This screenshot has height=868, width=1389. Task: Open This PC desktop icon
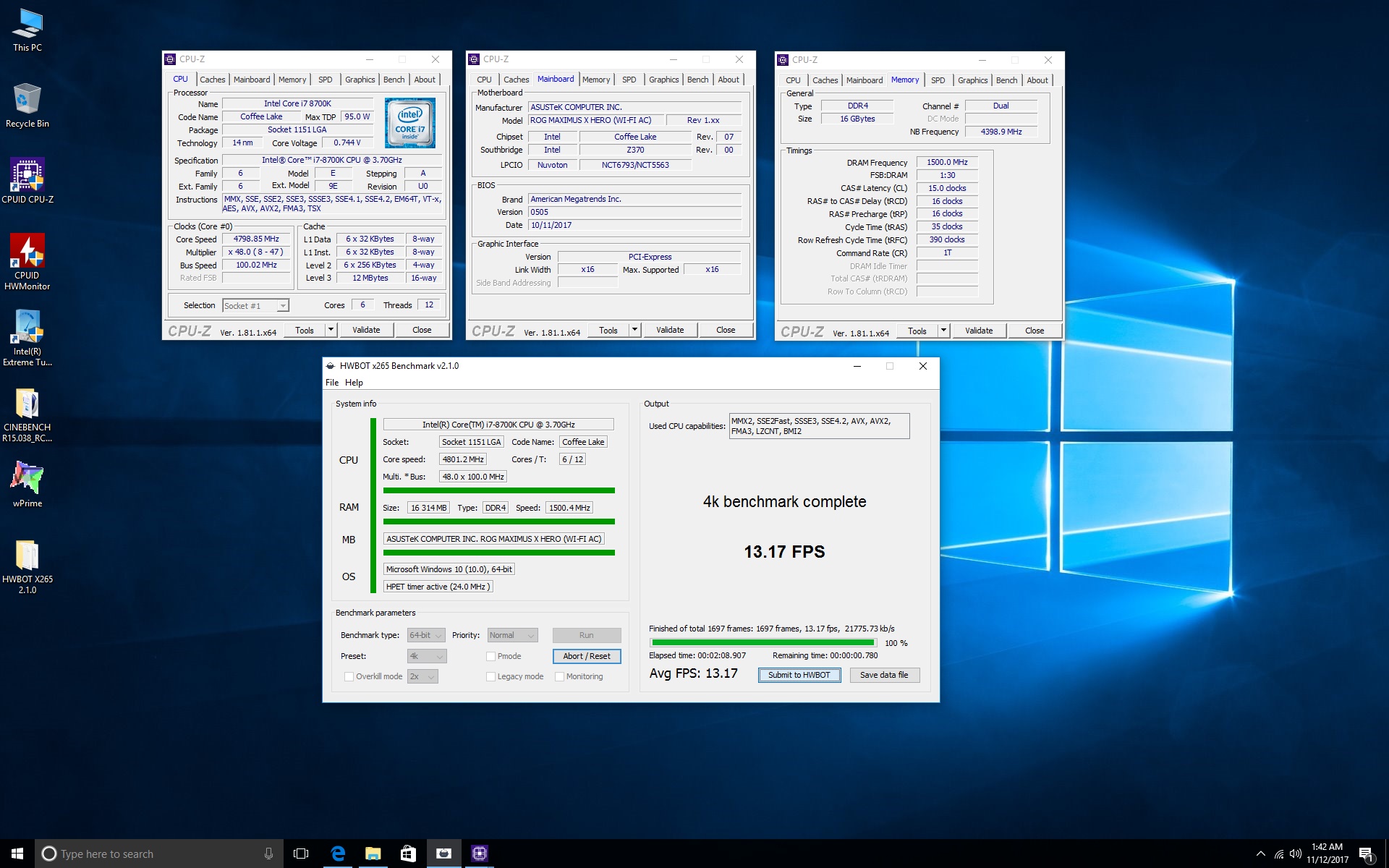(x=27, y=30)
